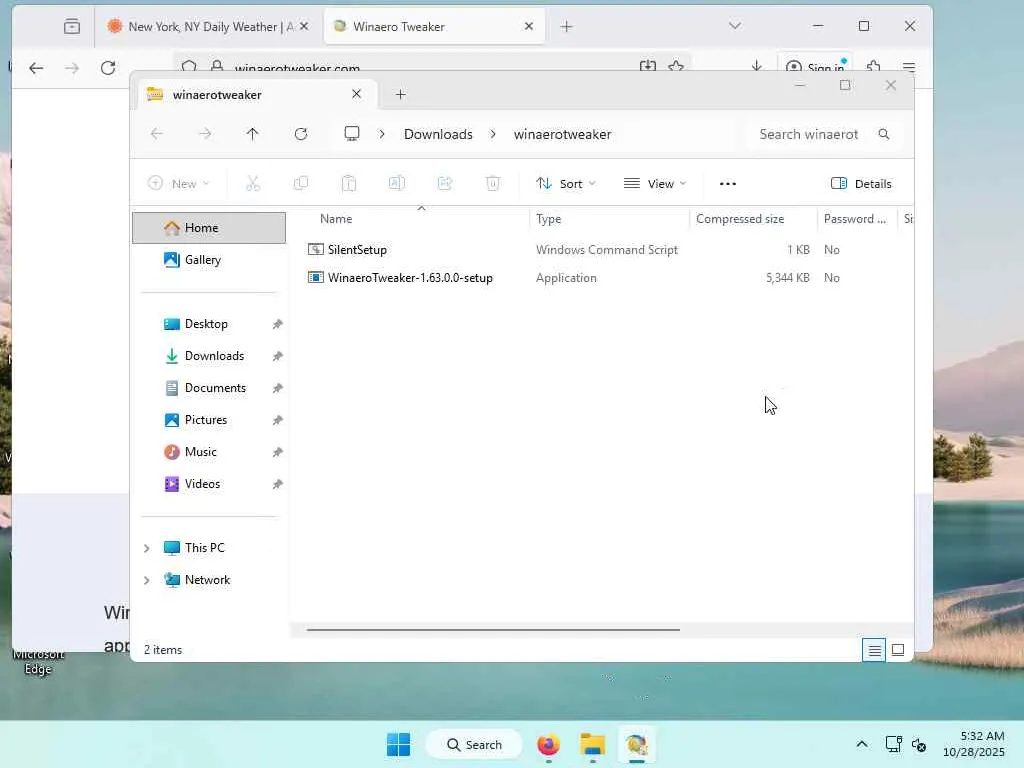Close the Winaero Tweaker Firefox tab

coord(529,26)
